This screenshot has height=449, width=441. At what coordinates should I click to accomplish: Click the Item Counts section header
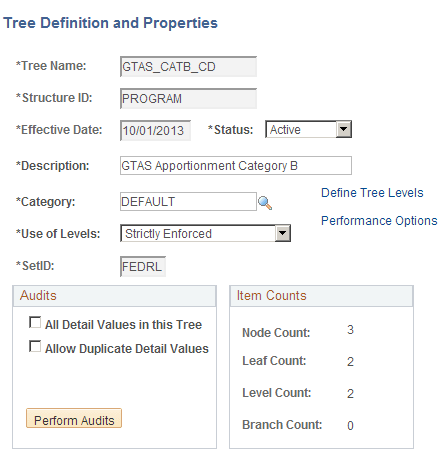pos(321,296)
